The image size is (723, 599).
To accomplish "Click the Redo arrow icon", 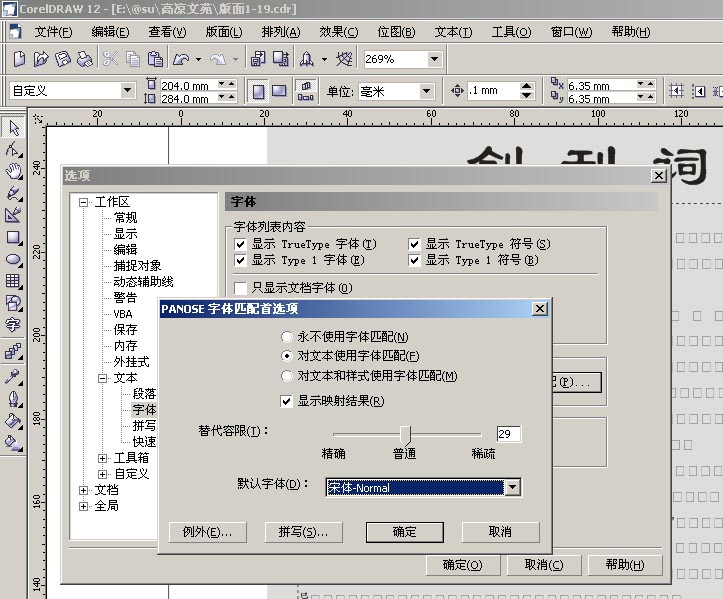I will [218, 59].
